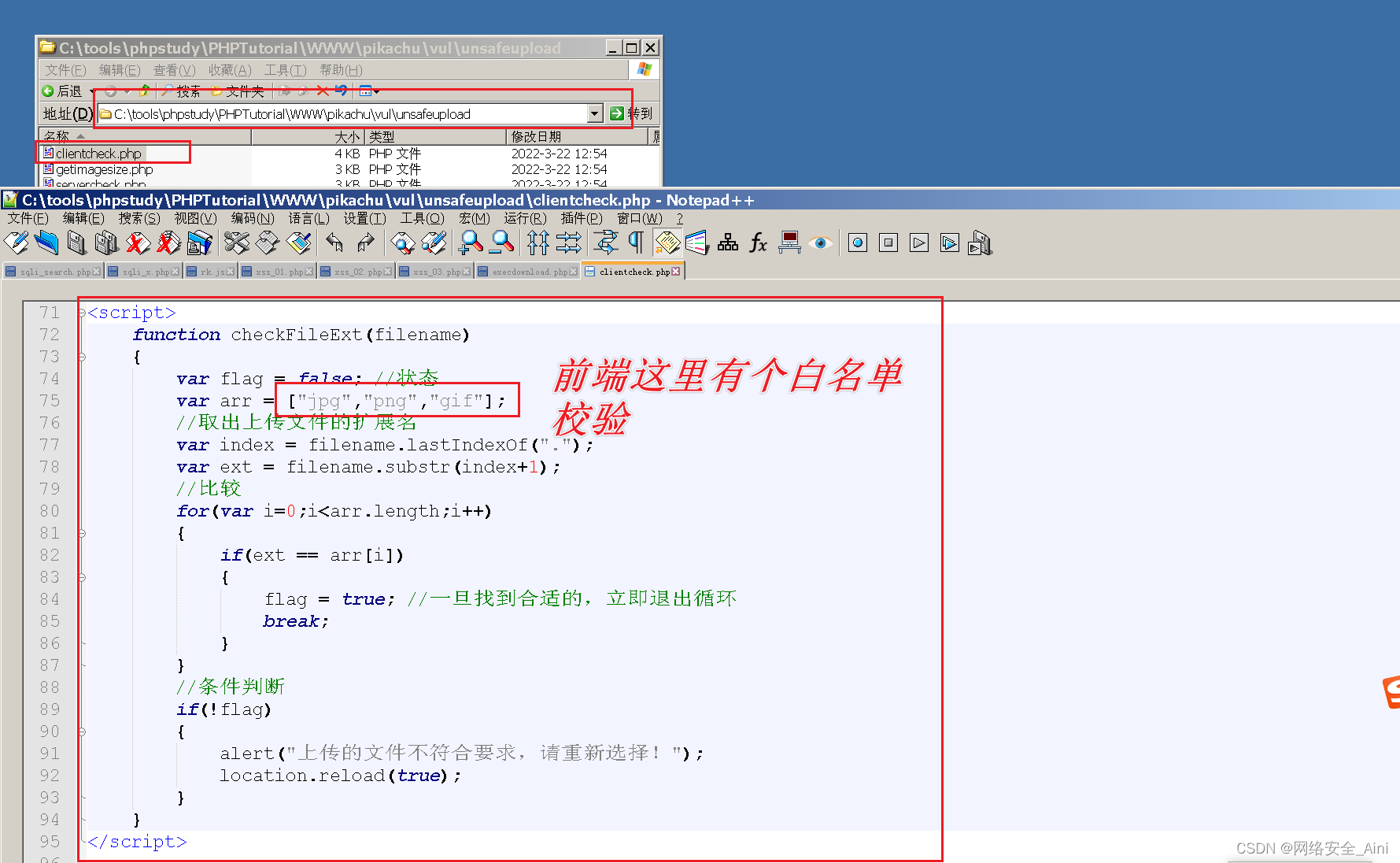Click the Print icon in Notepad++ toolbar
Screen dimensions: 1400x863
200,243
